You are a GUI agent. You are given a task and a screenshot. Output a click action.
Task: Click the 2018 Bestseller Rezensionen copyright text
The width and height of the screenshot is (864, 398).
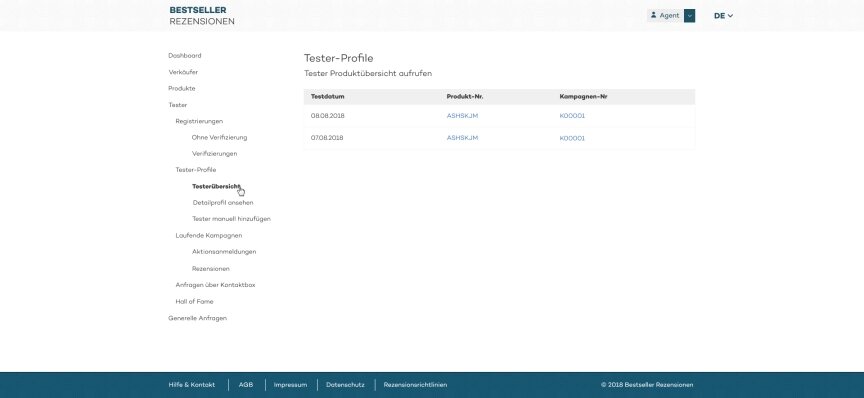[x=647, y=385]
